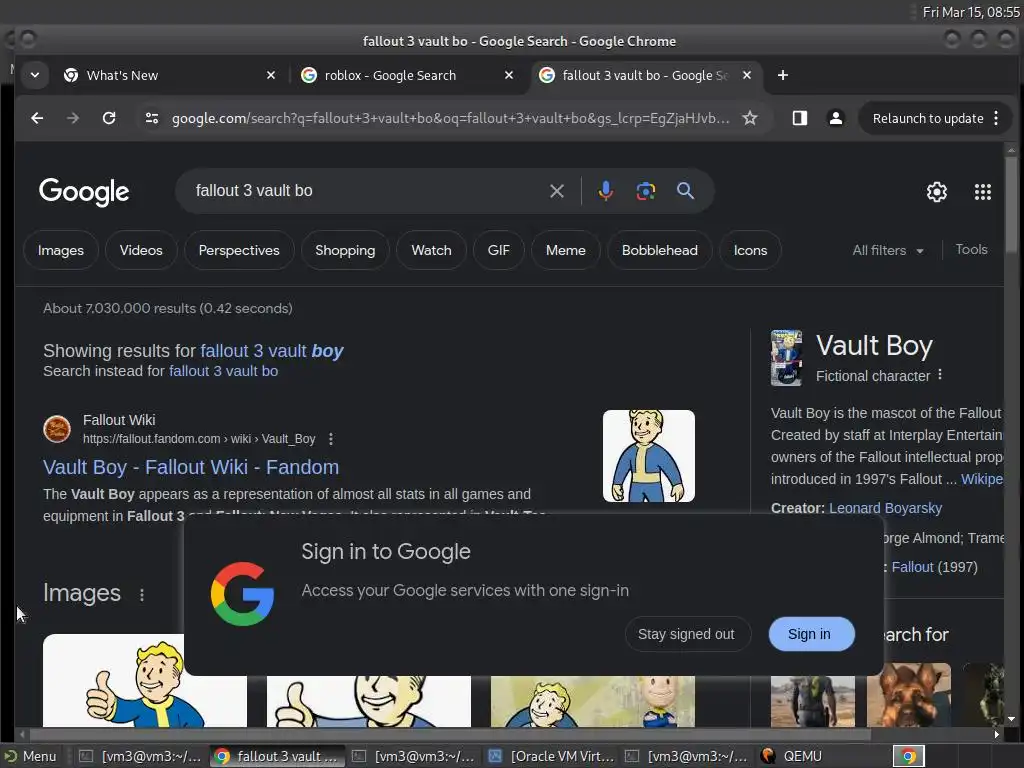Open Vault Boy - Fallout Wiki - Fandom result

[x=191, y=467]
